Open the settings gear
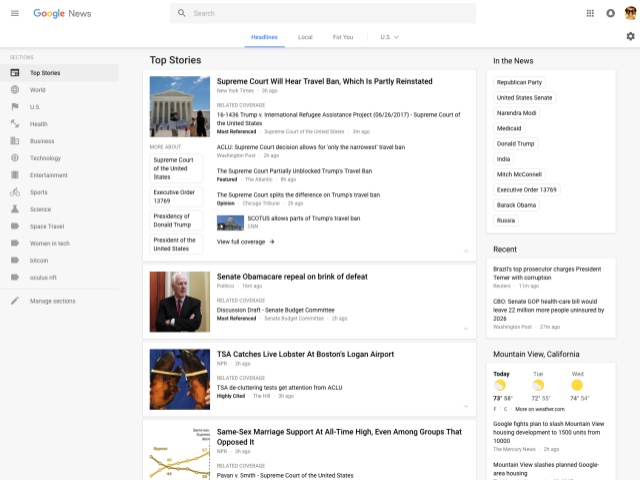The height and width of the screenshot is (480, 640). click(x=630, y=37)
